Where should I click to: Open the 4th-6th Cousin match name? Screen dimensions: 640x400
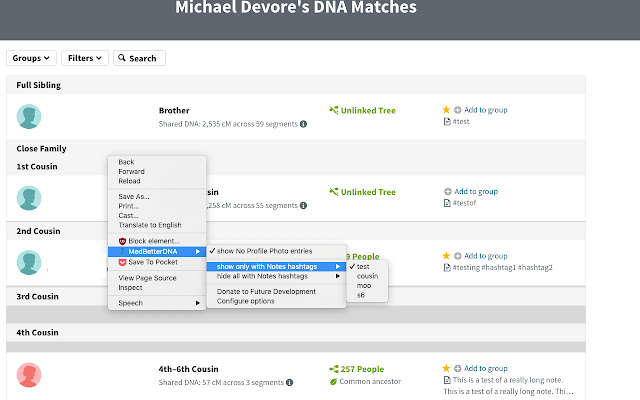[189, 369]
